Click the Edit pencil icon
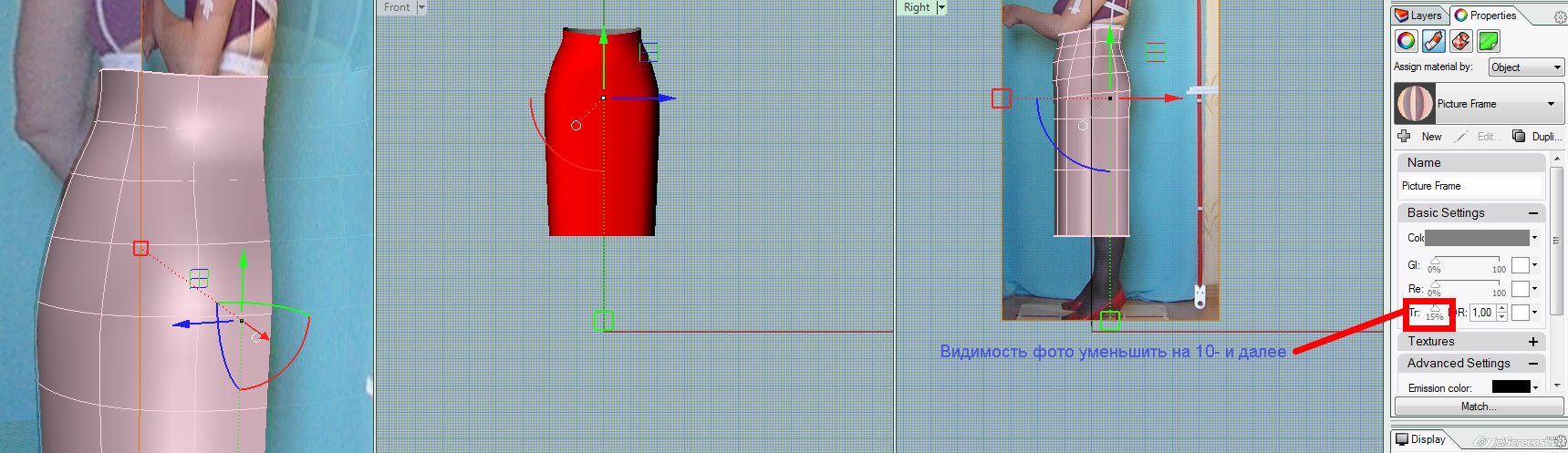Screen dimensions: 1568x453 pyautogui.click(x=1461, y=137)
